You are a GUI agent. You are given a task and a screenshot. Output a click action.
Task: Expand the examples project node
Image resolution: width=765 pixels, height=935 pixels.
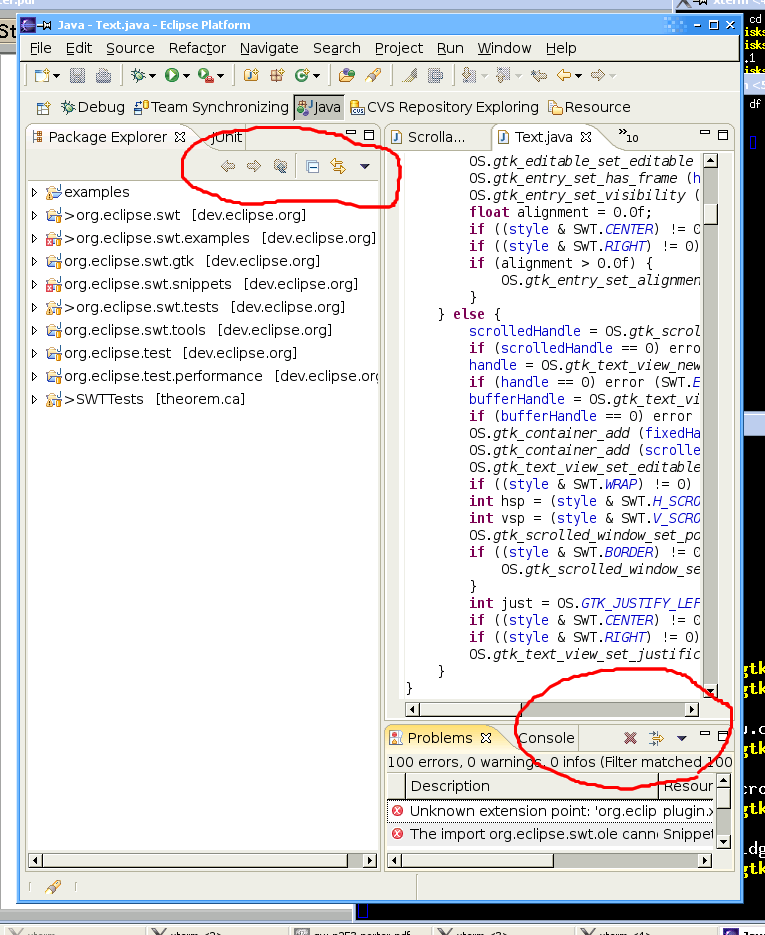click(x=34, y=192)
